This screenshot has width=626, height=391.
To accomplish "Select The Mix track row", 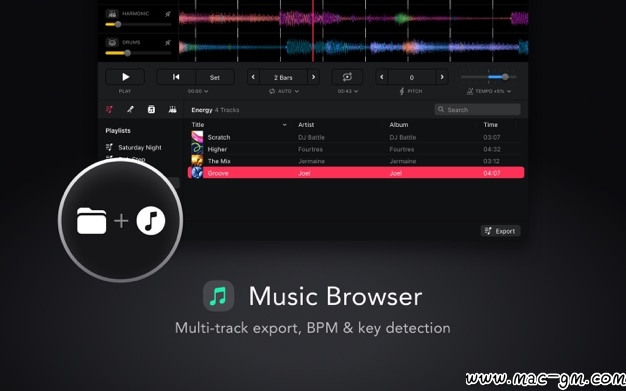I will pyautogui.click(x=356, y=161).
